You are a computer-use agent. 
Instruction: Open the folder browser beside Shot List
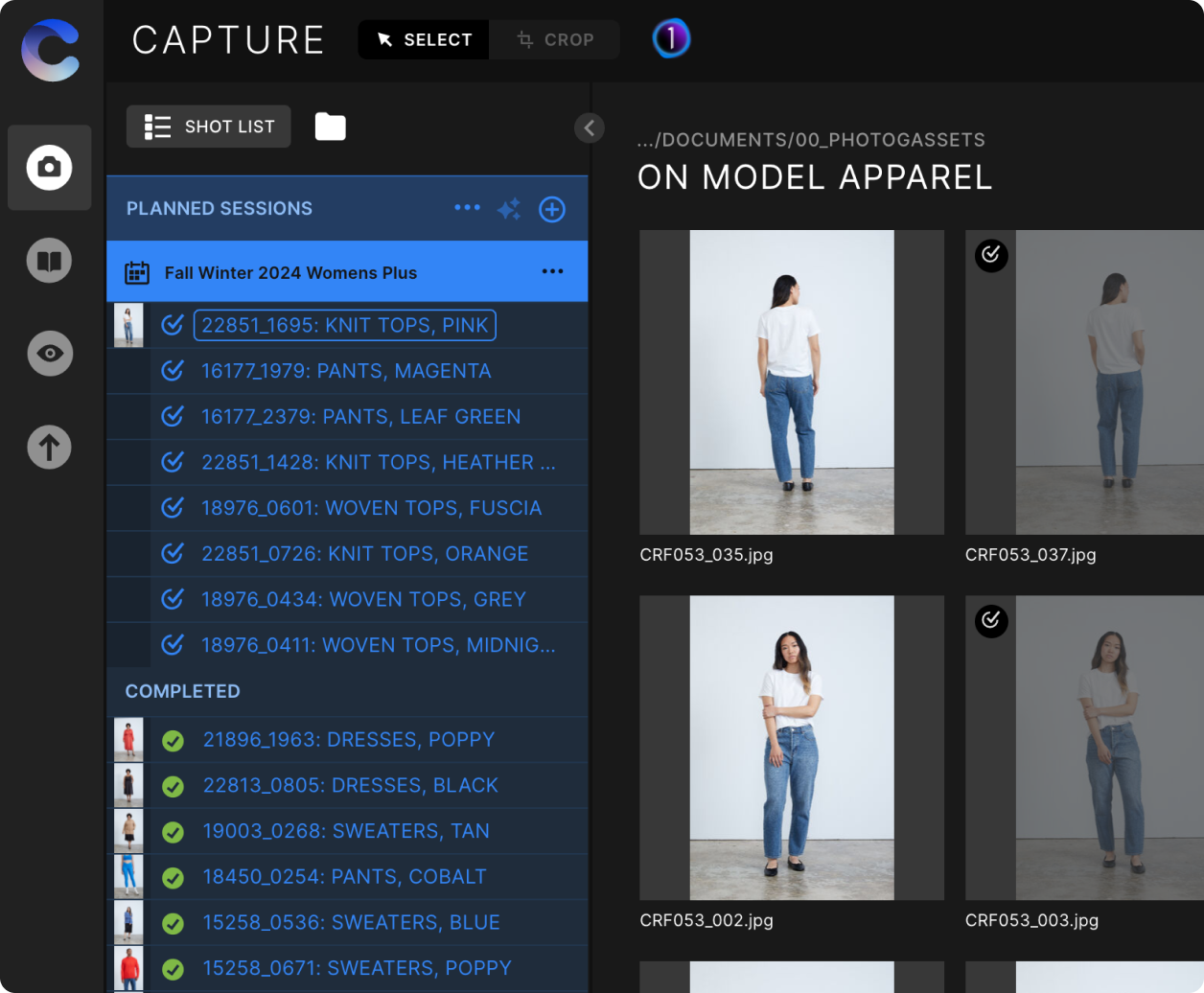pyautogui.click(x=330, y=126)
